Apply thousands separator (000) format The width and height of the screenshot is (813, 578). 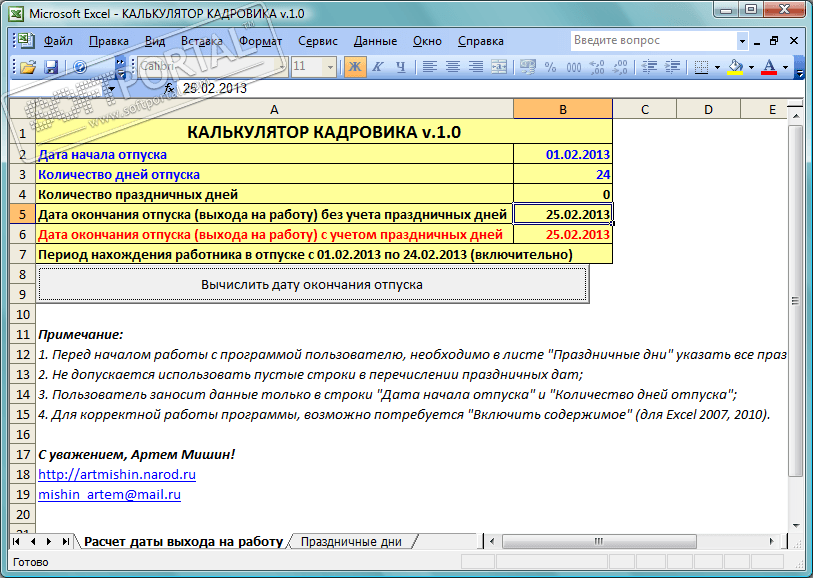pyautogui.click(x=573, y=67)
